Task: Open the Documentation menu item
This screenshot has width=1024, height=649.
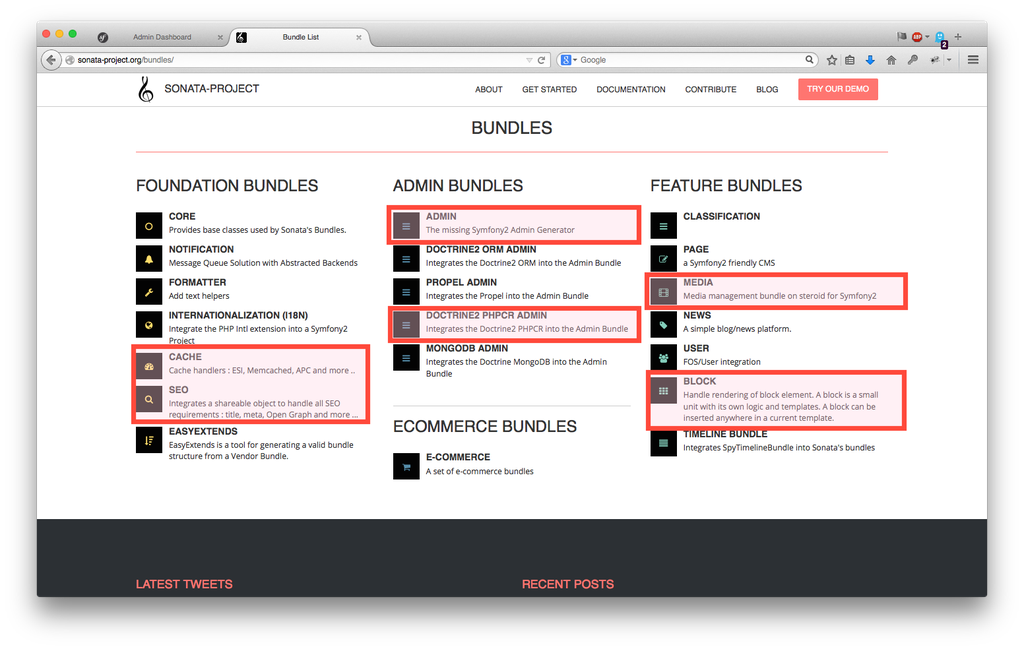Action: pos(630,90)
